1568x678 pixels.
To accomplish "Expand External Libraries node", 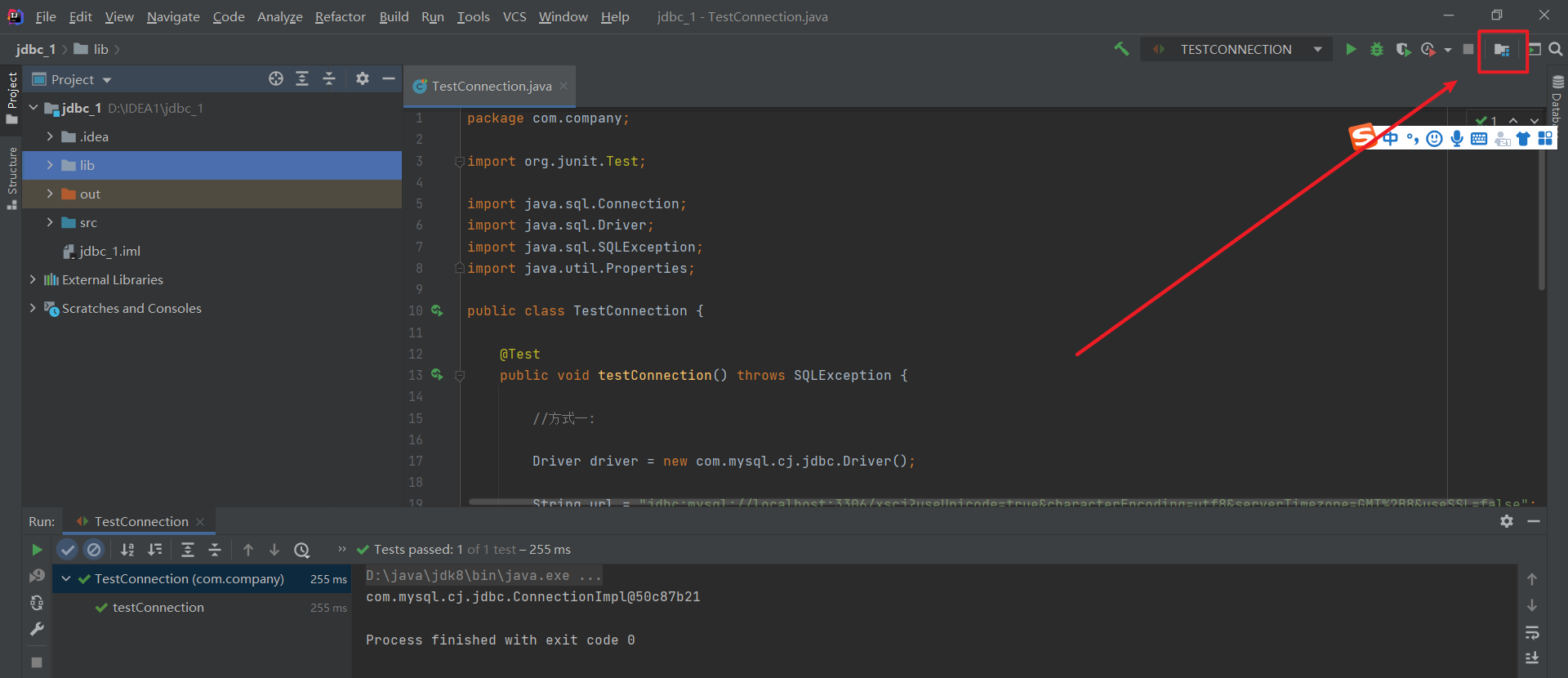I will tap(33, 279).
